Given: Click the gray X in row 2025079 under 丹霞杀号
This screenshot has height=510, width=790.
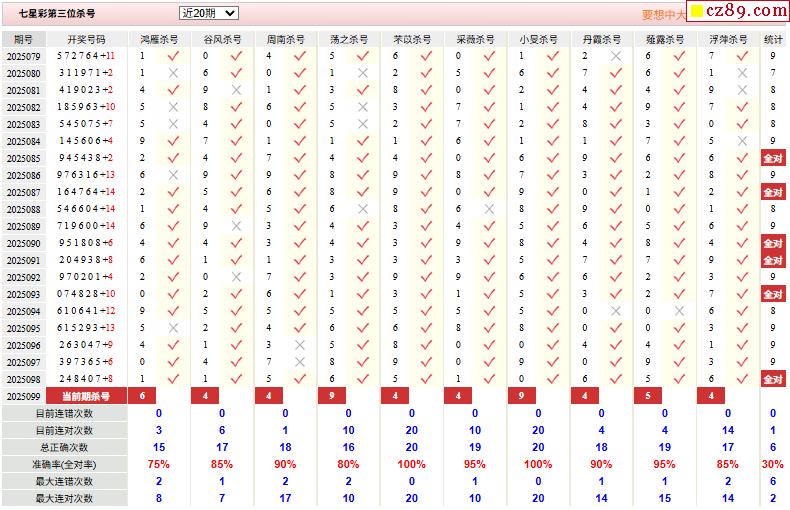Looking at the screenshot, I should pos(616,56).
